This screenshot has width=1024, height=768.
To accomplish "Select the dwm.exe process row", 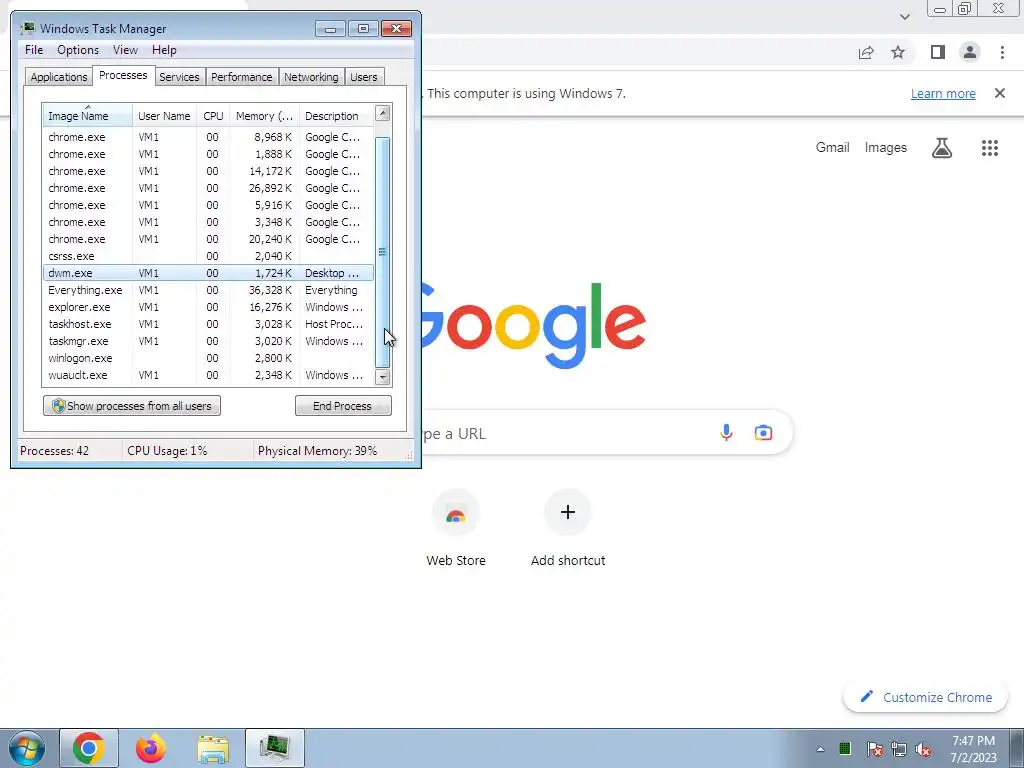I will click(x=208, y=273).
